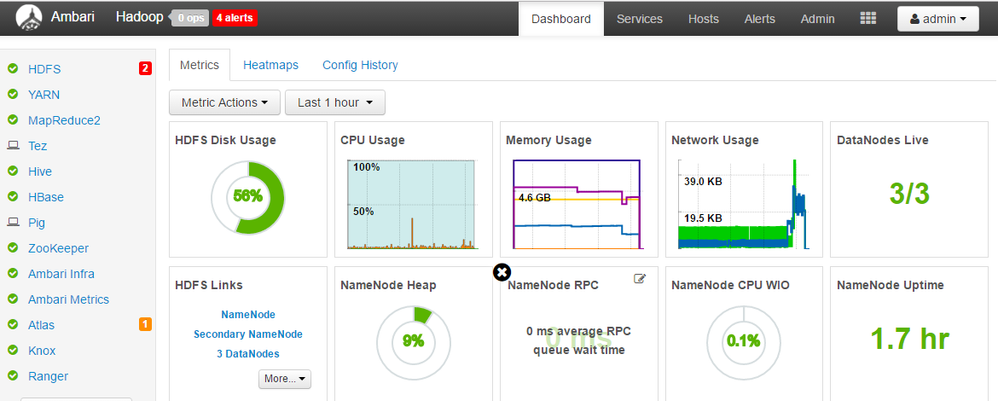This screenshot has width=998, height=401.
Task: Click the orange Atlas alert badge
Action: click(x=145, y=324)
